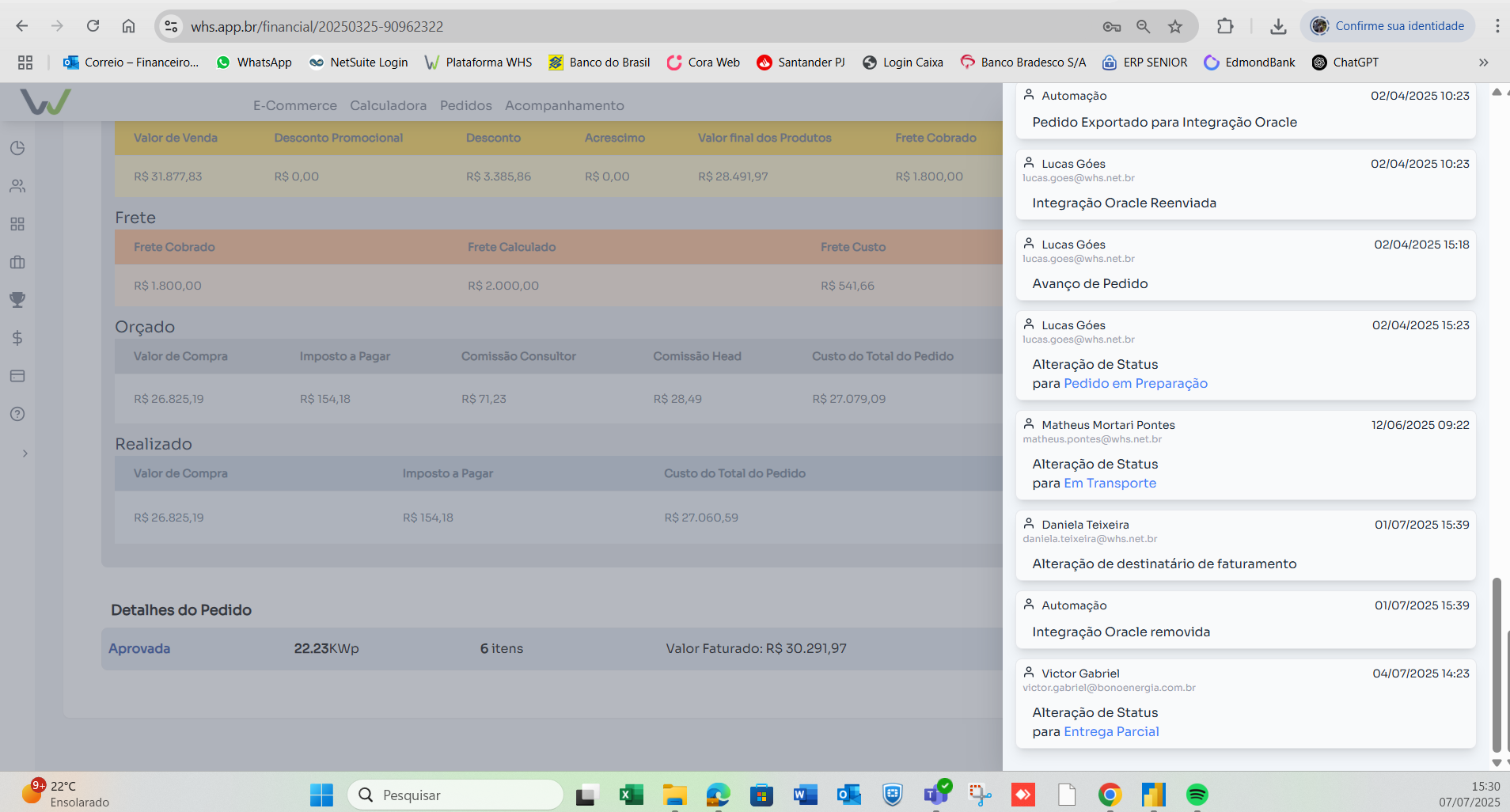The height and width of the screenshot is (812, 1510).
Task: Open the help question mark icon
Action: [x=17, y=414]
